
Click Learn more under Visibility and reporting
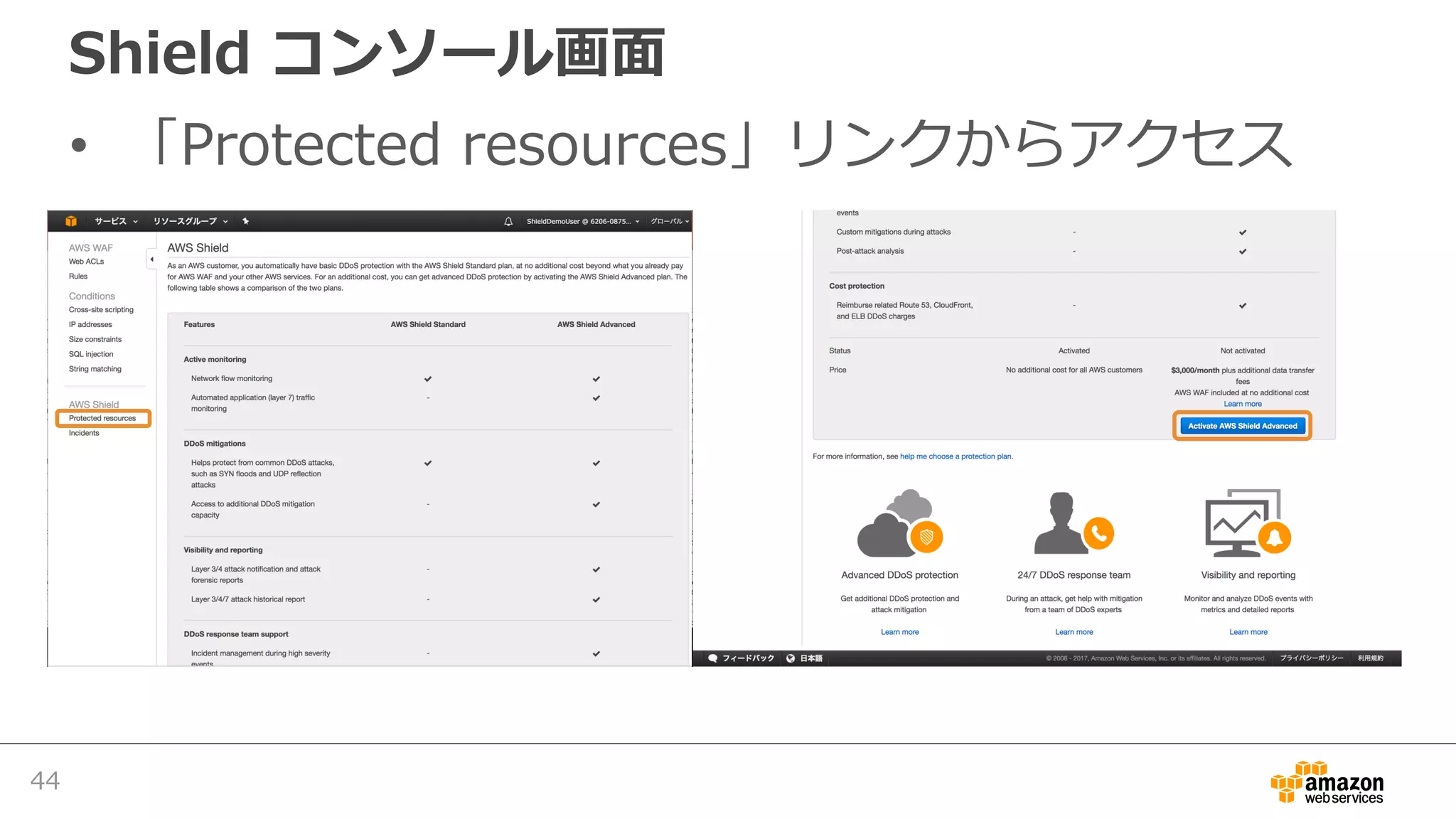click(1248, 632)
